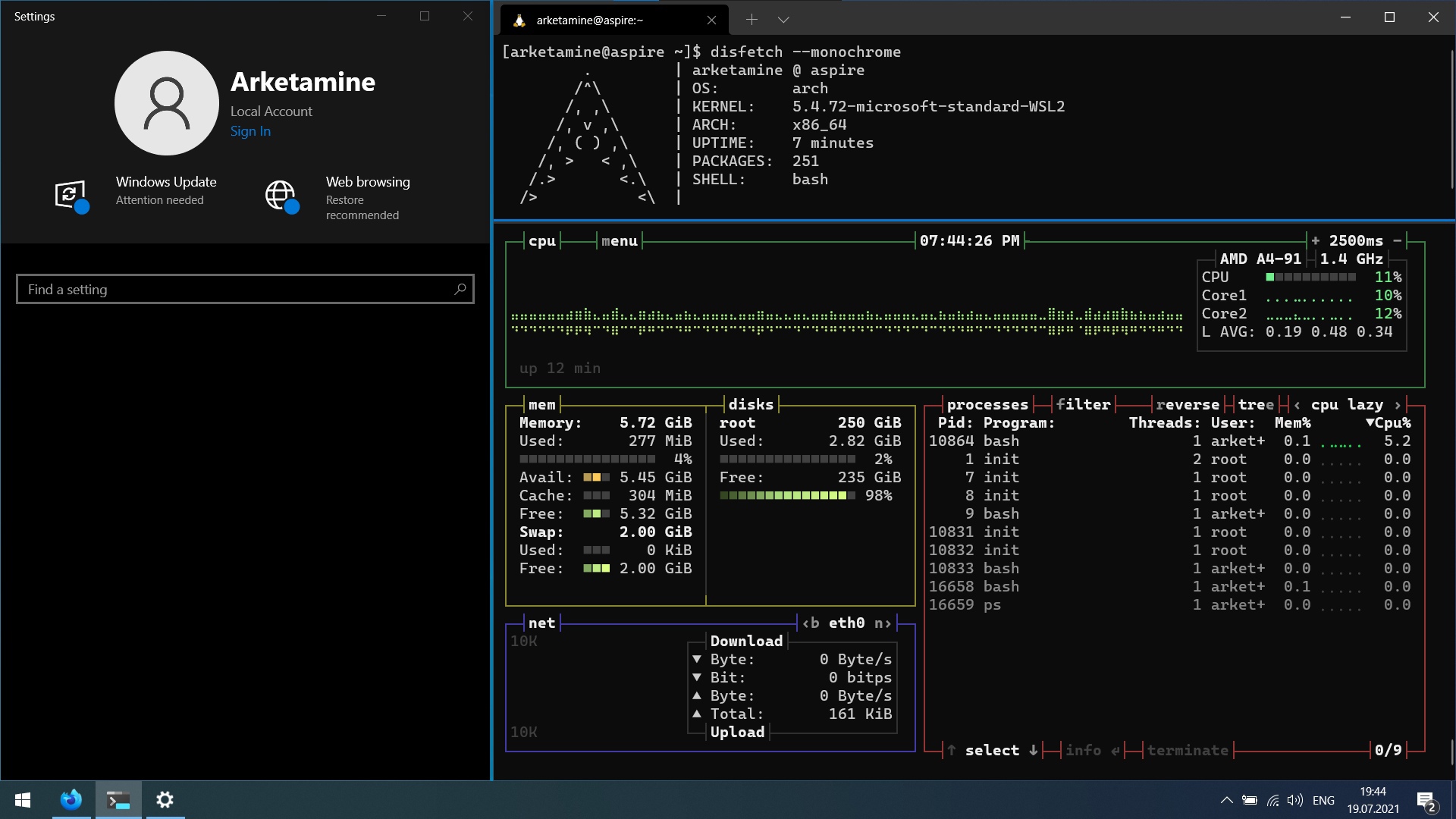Open the notification center icon
The width and height of the screenshot is (1456, 819).
[1425, 800]
